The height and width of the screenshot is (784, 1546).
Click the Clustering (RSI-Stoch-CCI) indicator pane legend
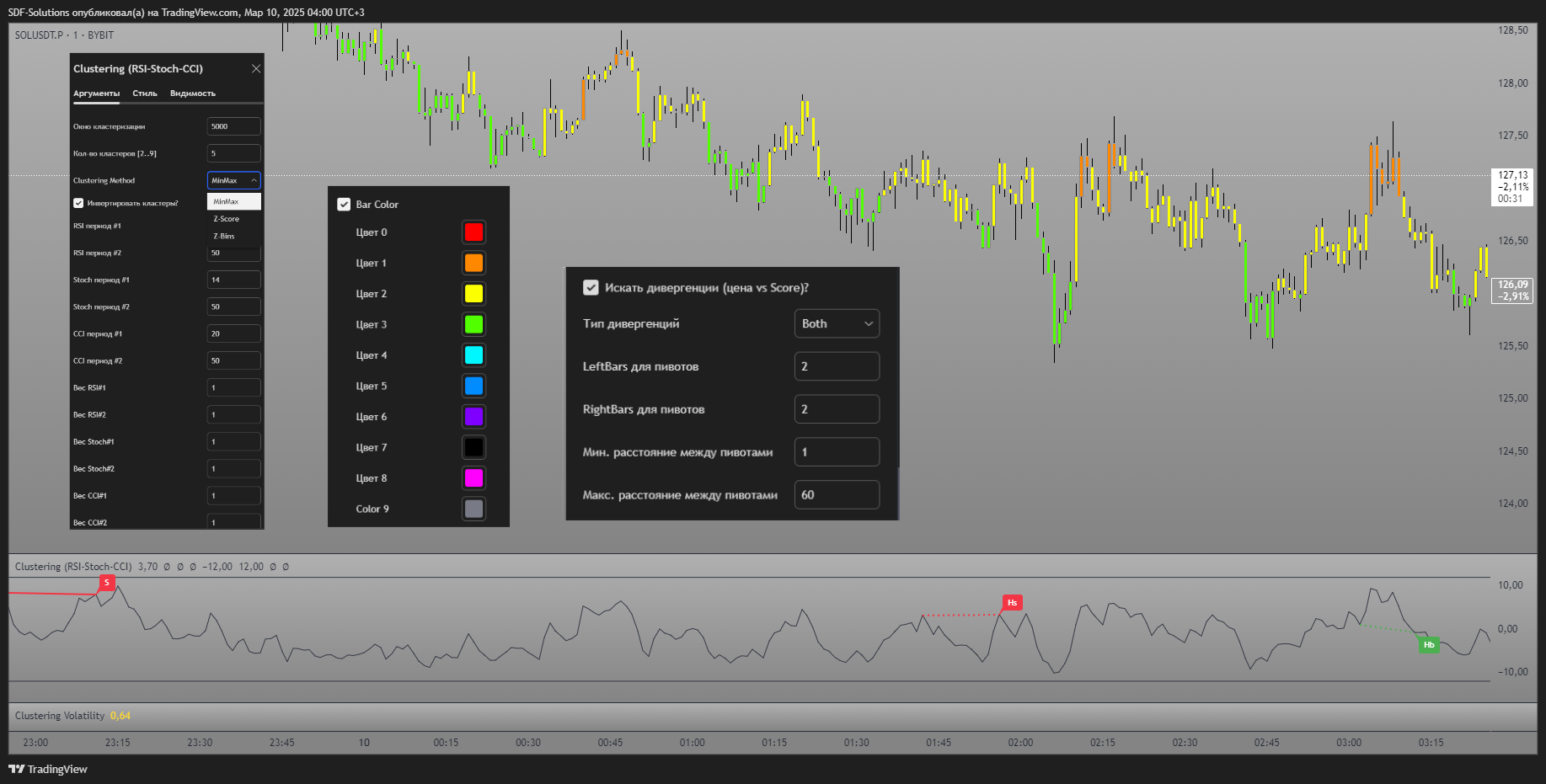73,567
